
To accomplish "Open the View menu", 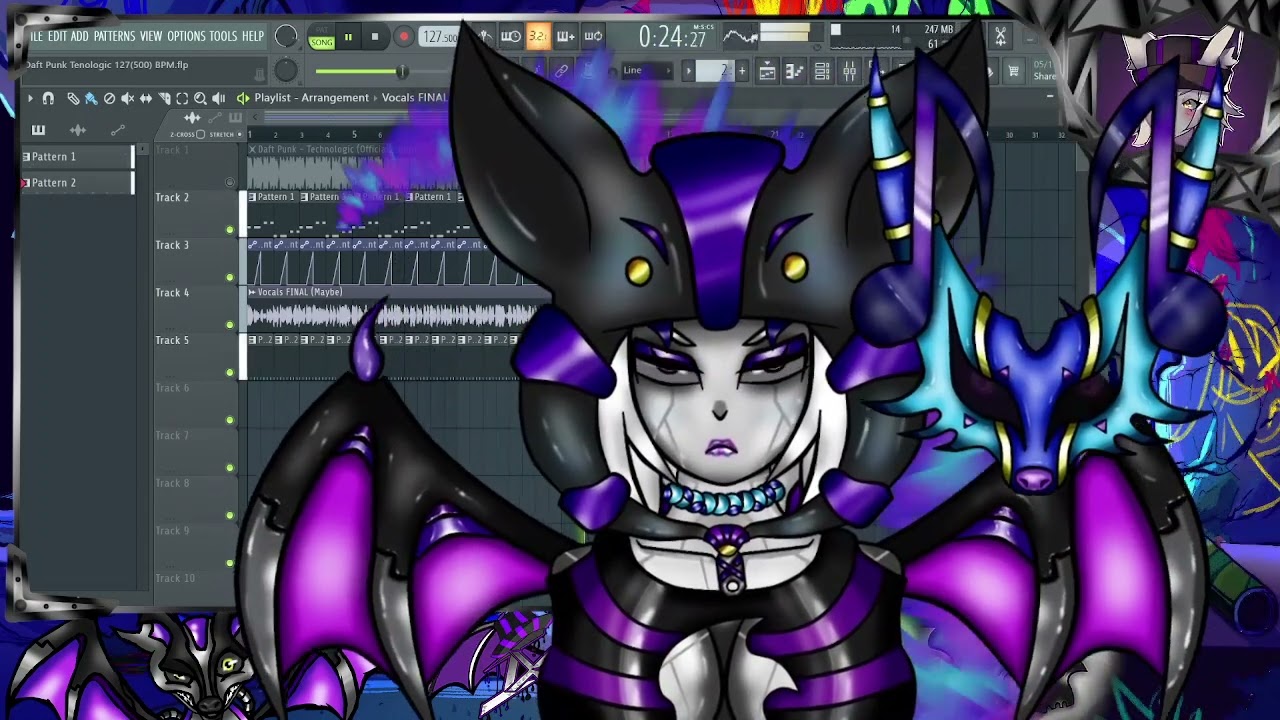I will 151,37.
